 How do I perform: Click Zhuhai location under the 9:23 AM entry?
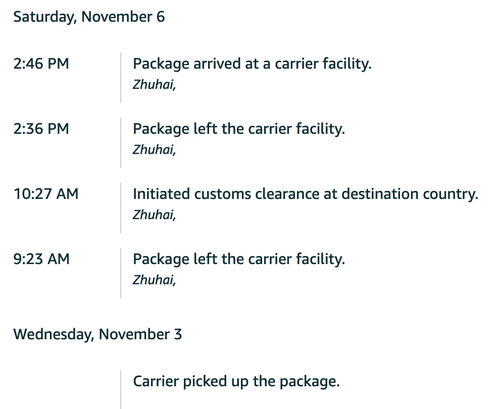[x=154, y=280]
